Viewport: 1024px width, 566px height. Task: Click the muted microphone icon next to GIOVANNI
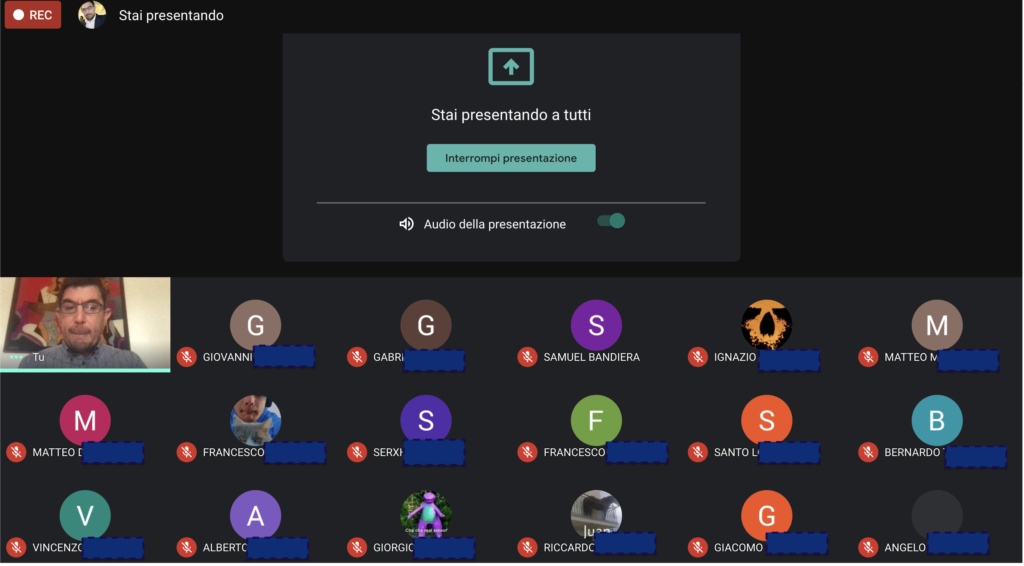tap(187, 357)
